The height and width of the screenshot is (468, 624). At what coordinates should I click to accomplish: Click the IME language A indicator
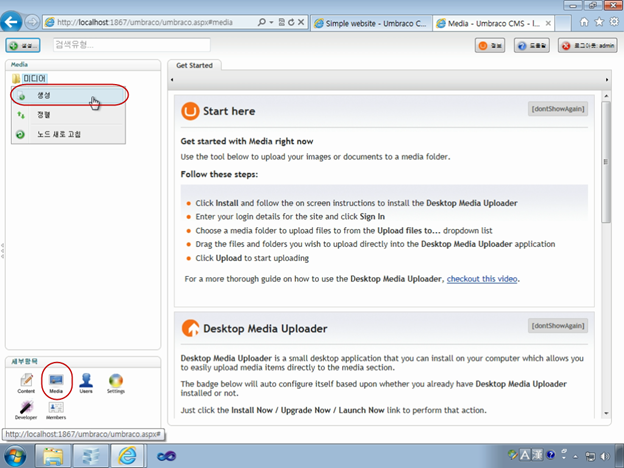click(x=525, y=454)
